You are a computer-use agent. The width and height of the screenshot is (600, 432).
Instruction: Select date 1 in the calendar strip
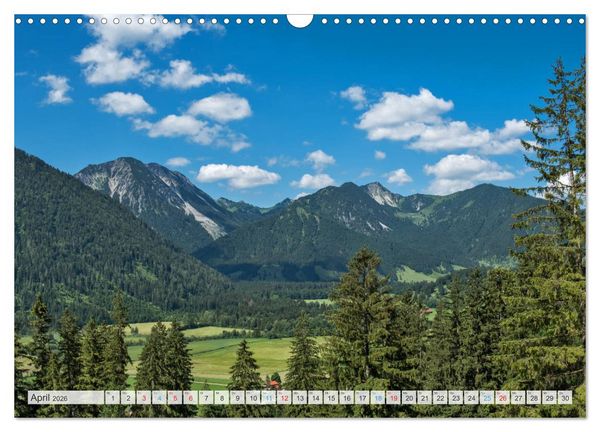(112, 398)
